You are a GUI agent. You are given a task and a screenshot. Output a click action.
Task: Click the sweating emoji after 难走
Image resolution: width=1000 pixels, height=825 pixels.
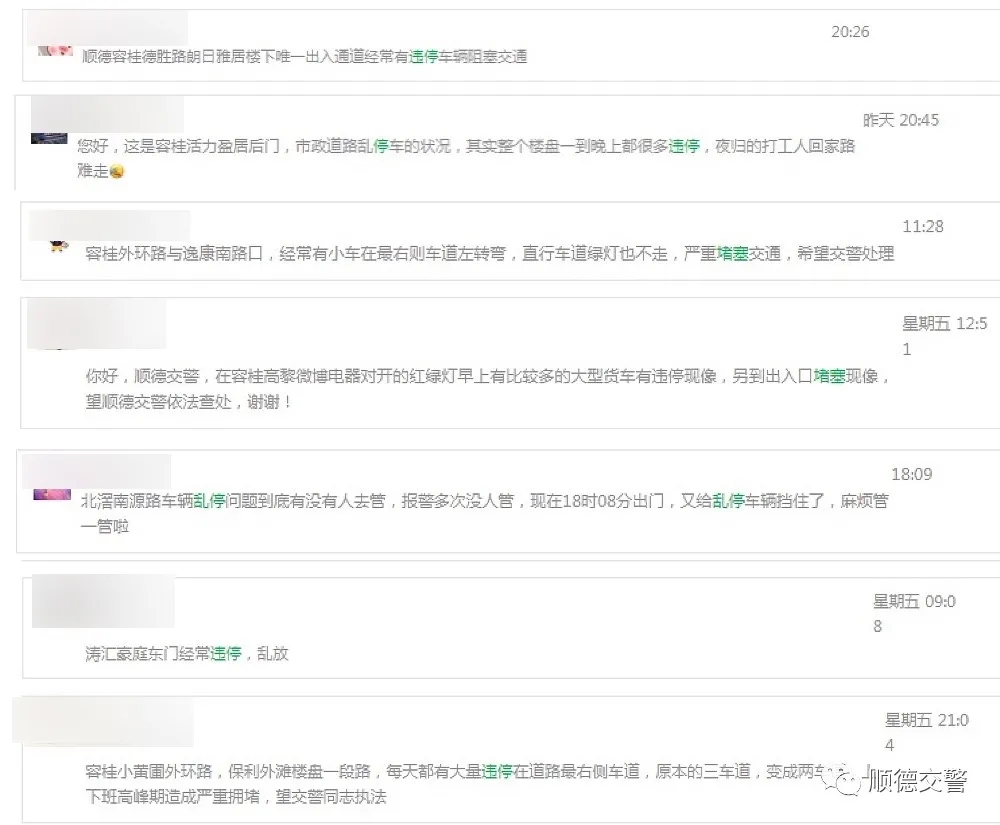click(x=117, y=172)
